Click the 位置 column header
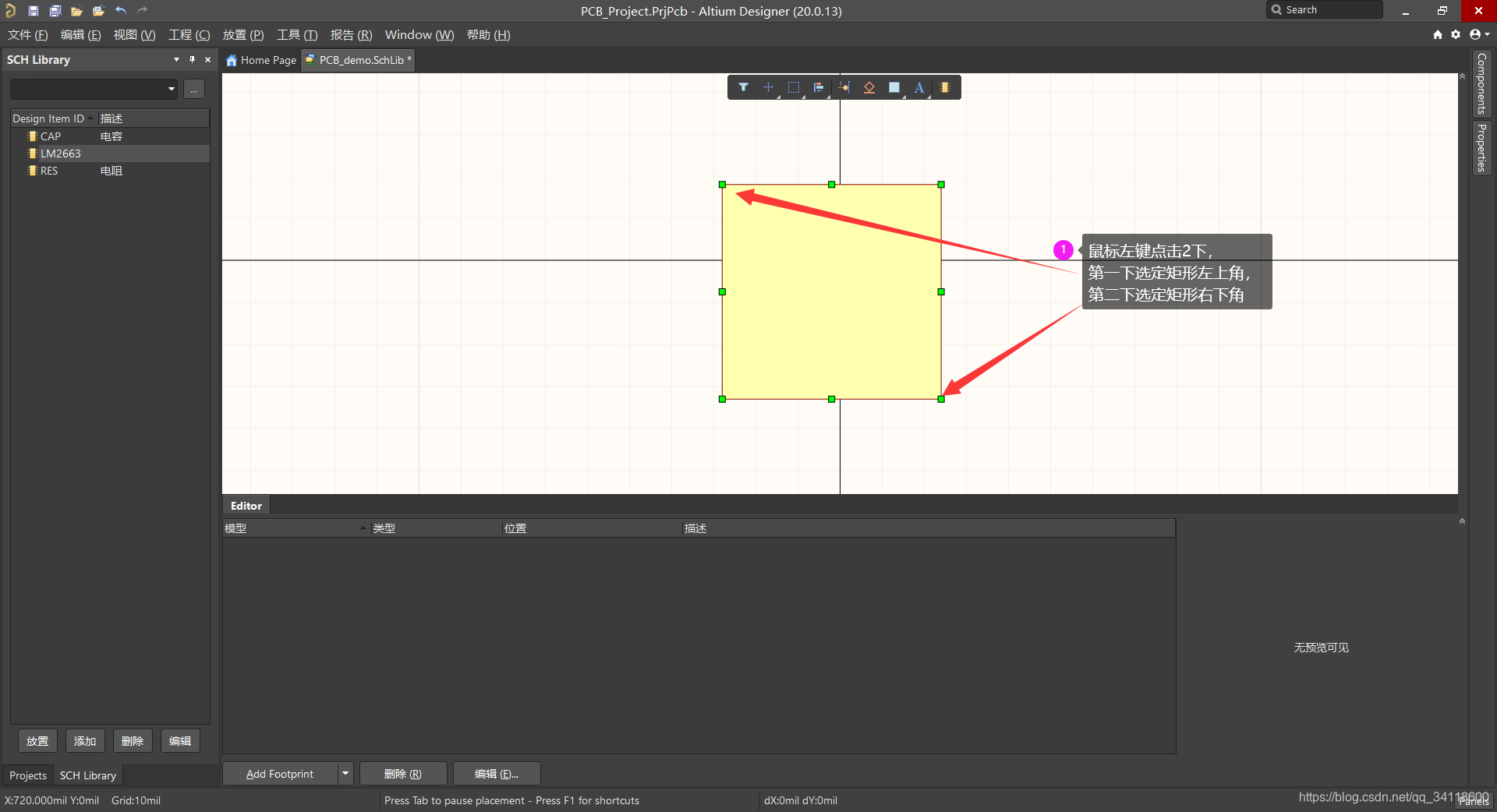Viewport: 1497px width, 812px height. coord(592,528)
